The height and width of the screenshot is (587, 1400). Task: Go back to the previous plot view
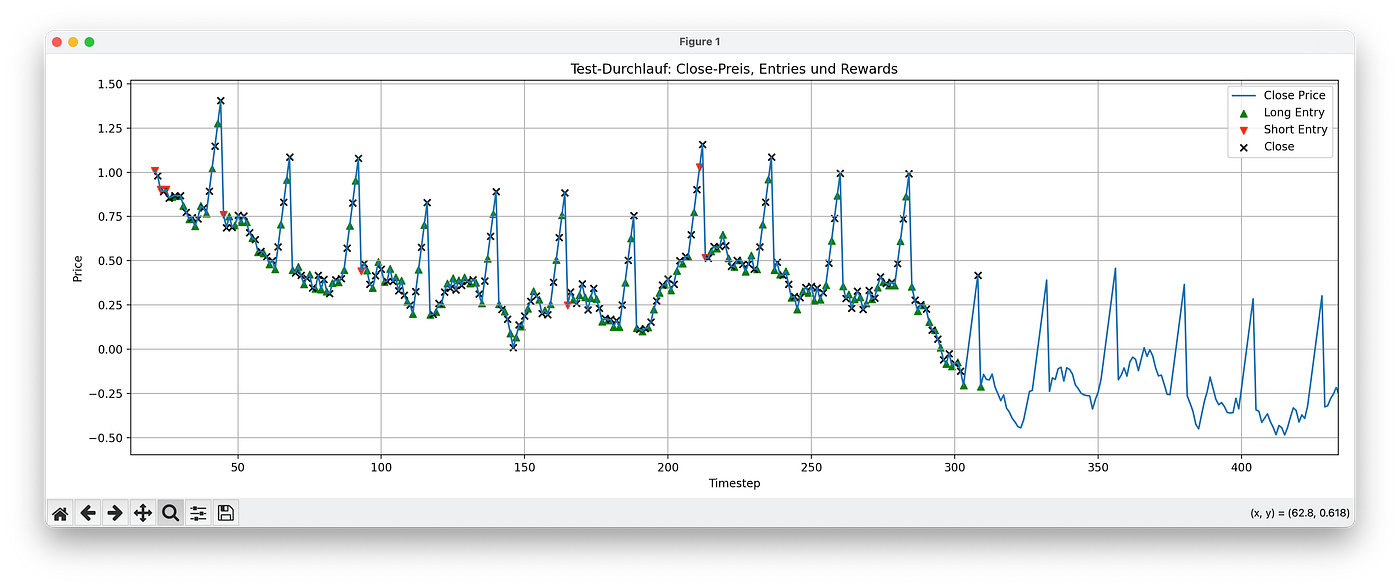(88, 512)
